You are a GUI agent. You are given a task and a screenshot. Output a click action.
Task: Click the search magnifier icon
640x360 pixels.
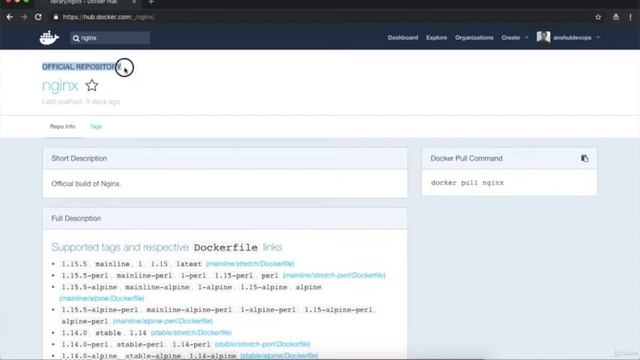click(x=76, y=38)
